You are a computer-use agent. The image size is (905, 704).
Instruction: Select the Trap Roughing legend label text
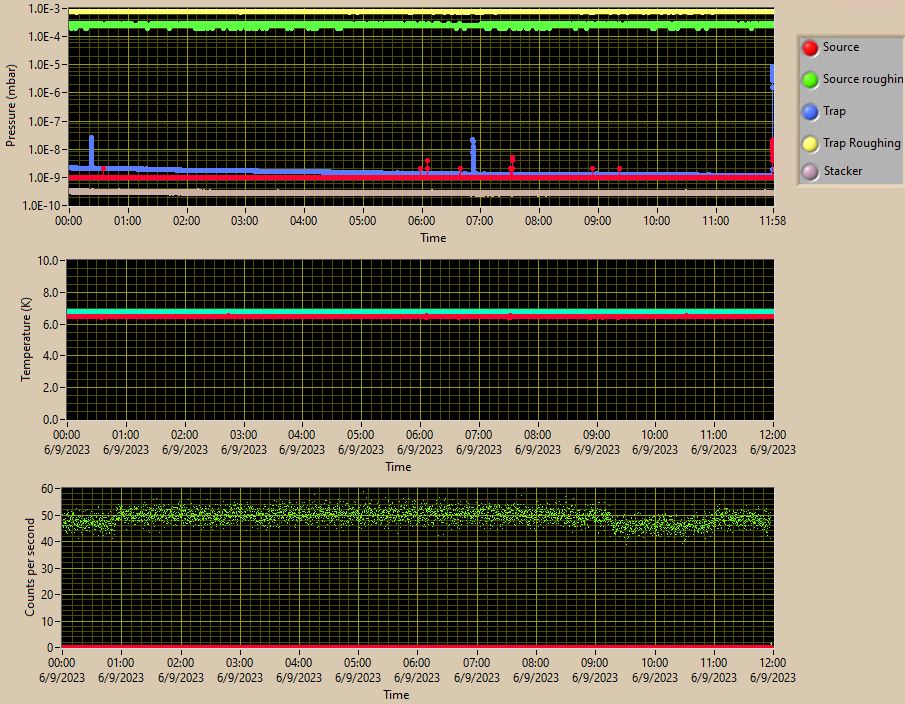(861, 143)
